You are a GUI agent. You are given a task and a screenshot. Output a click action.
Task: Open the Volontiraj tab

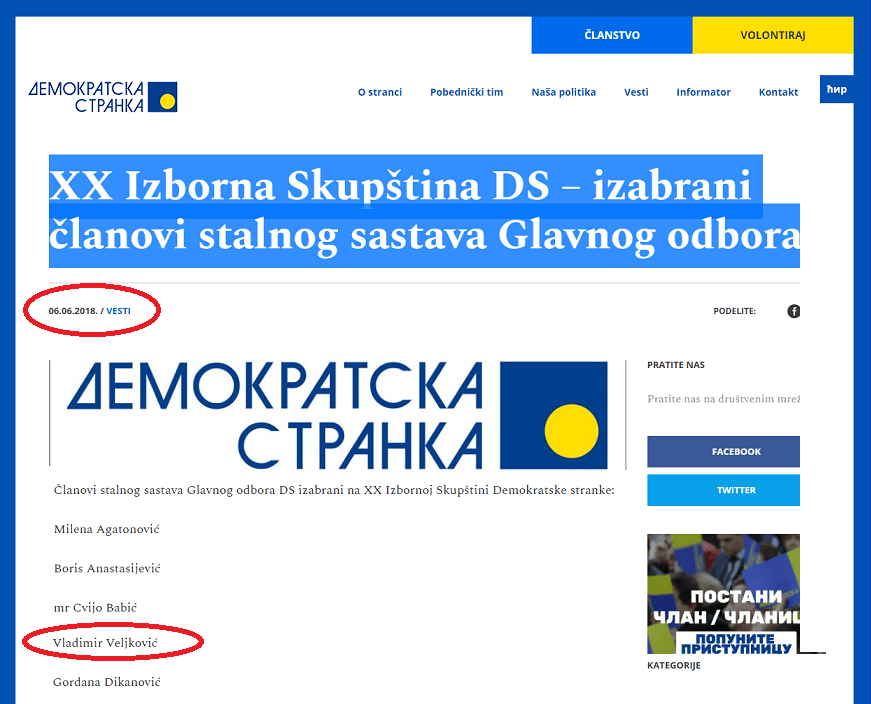click(772, 35)
